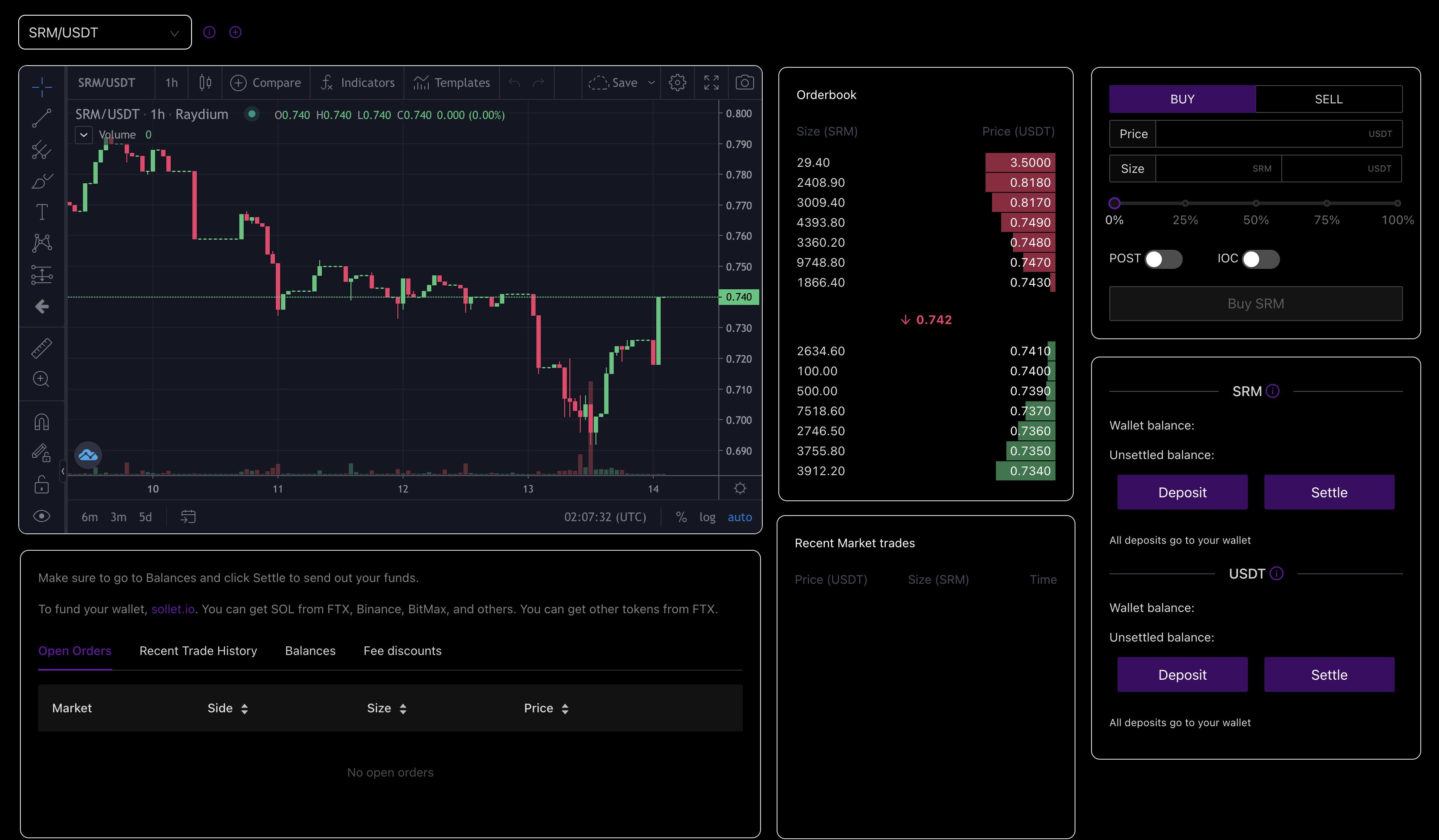
Task: Open the candlestick chart style selector
Action: click(x=205, y=83)
